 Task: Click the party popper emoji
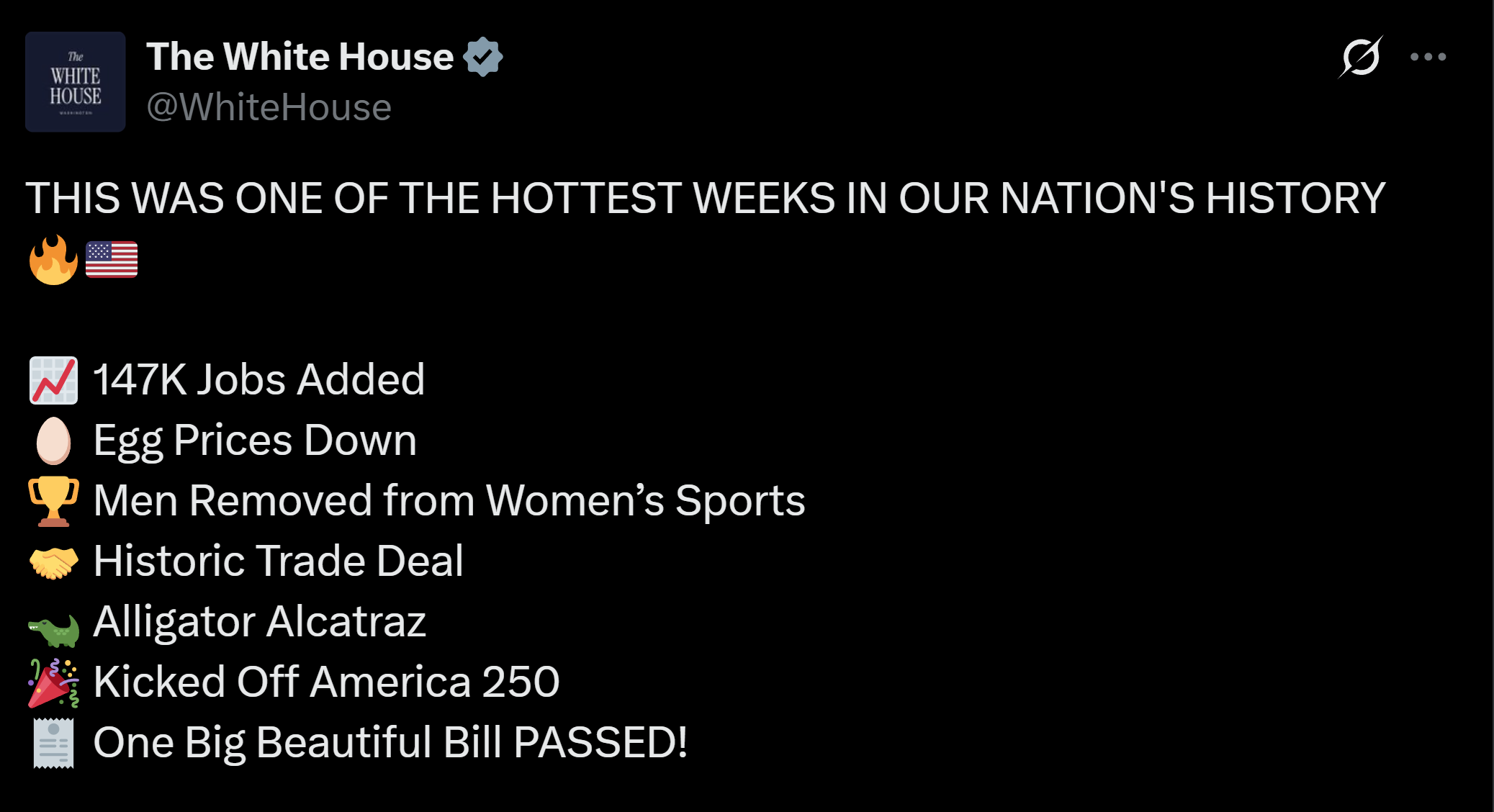coord(53,682)
